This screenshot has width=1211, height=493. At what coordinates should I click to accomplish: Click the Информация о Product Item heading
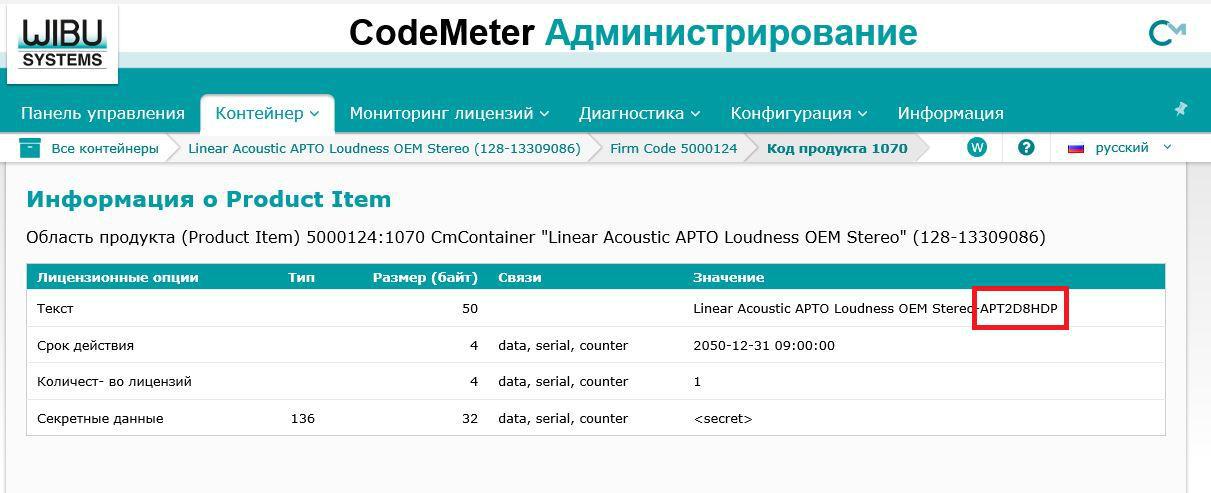click(208, 199)
